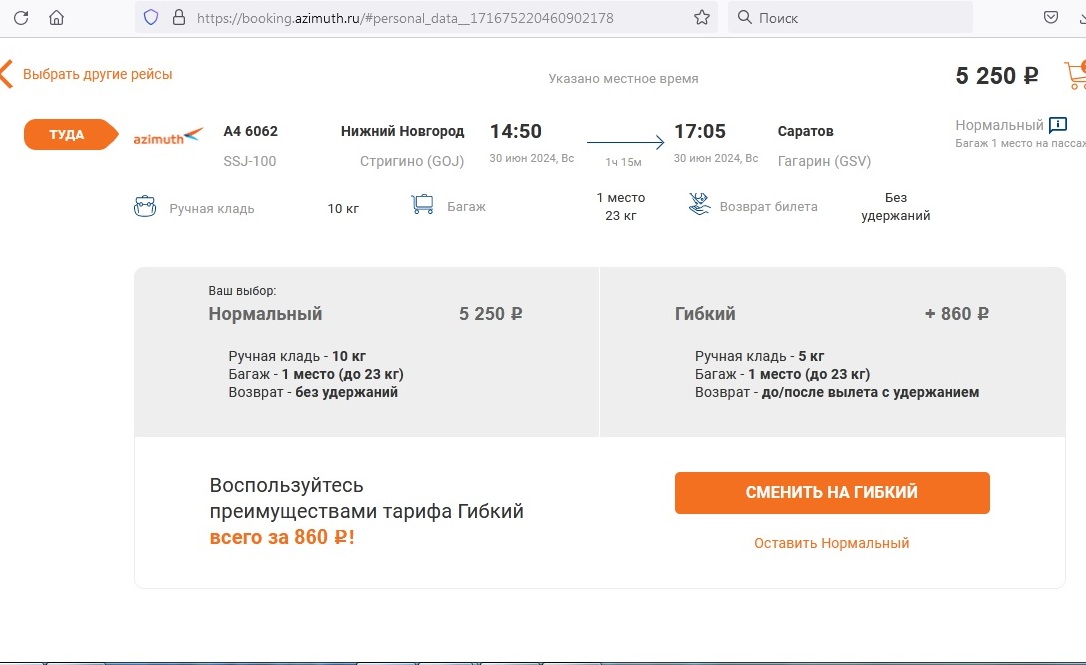
Task: Go back via Выбрать другие рейсы
Action: [97, 74]
